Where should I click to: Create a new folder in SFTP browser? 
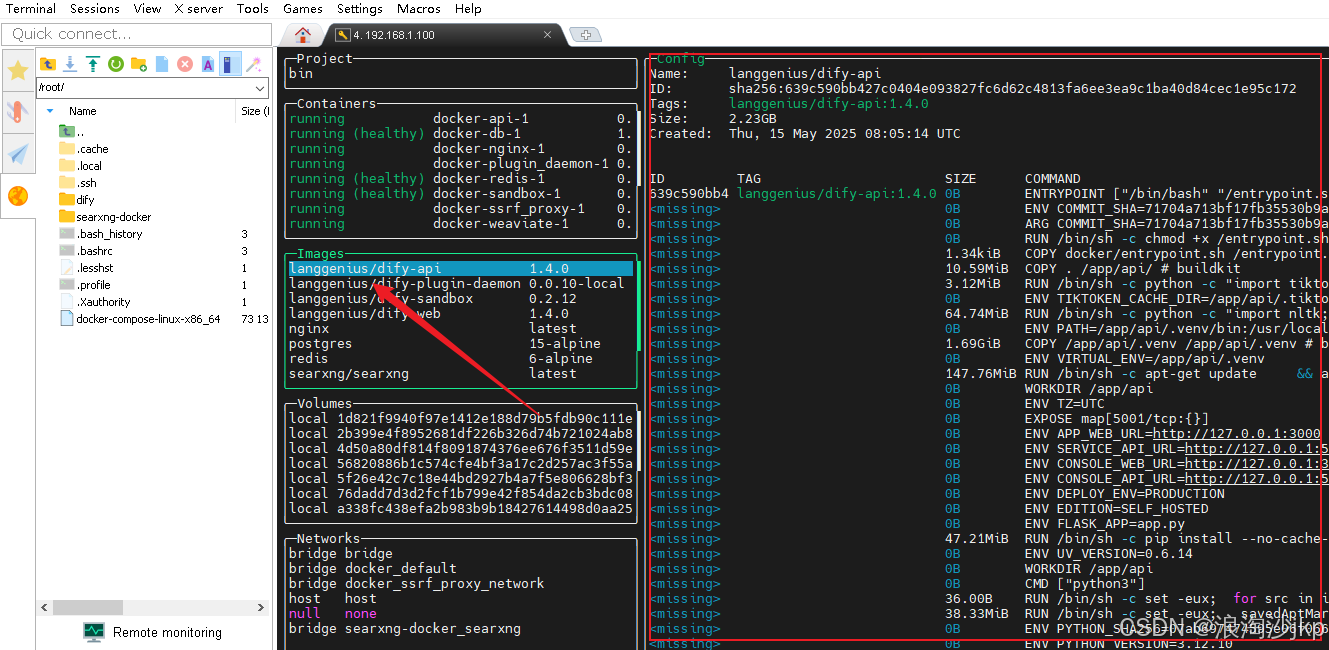[x=139, y=64]
